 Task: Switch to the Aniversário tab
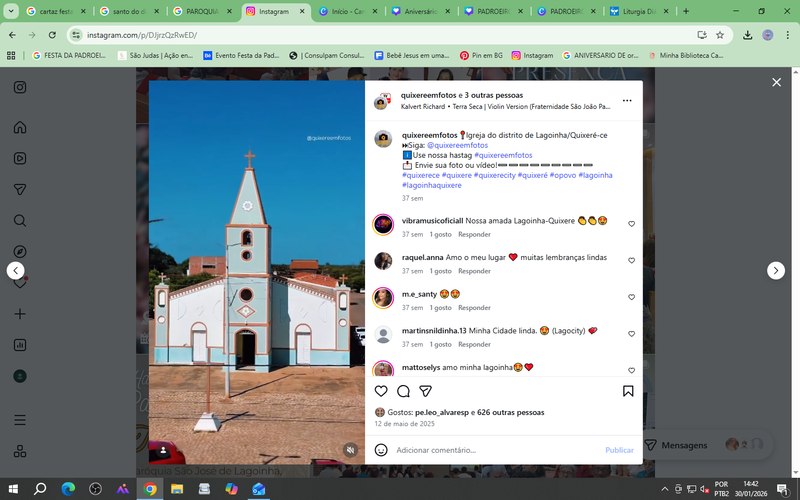click(421, 11)
